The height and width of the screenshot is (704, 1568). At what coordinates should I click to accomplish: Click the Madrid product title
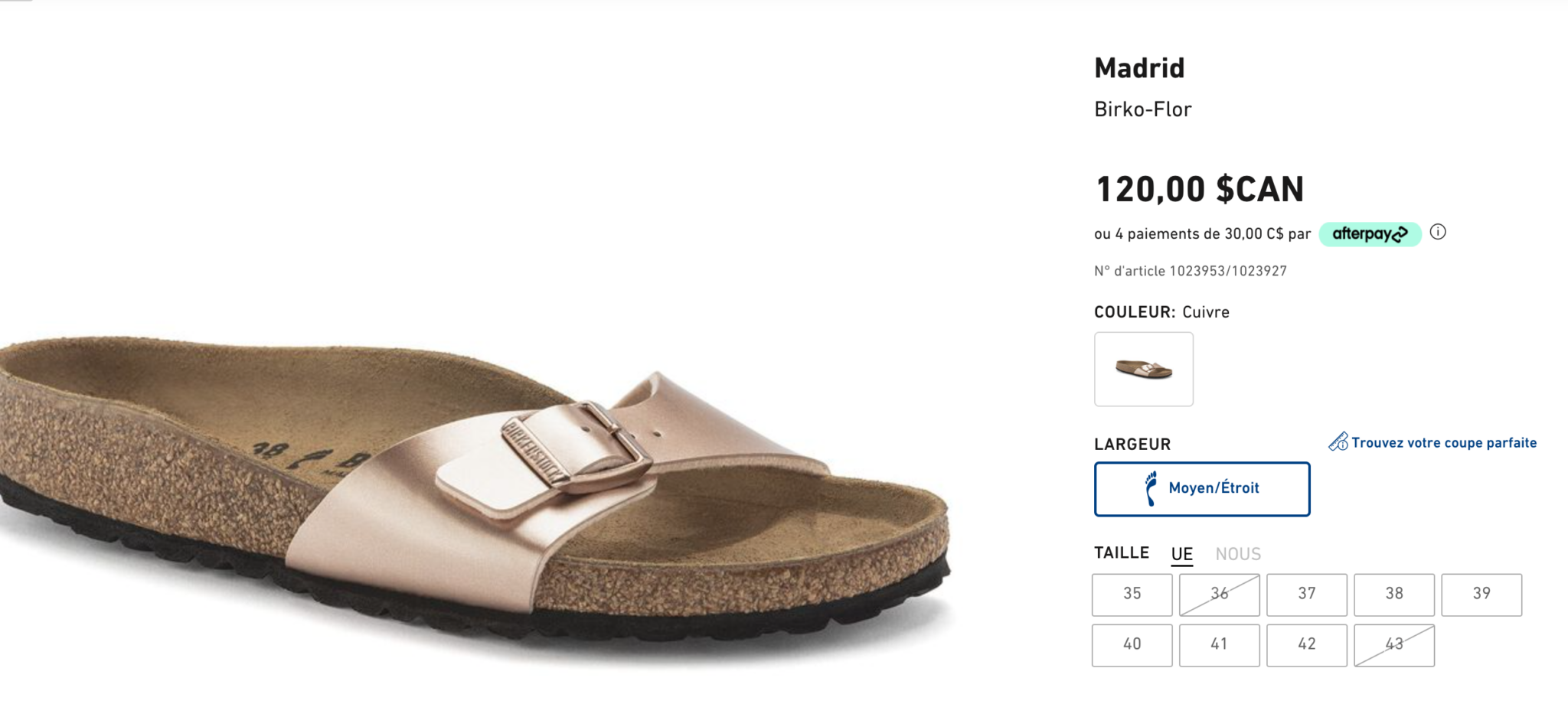1139,68
